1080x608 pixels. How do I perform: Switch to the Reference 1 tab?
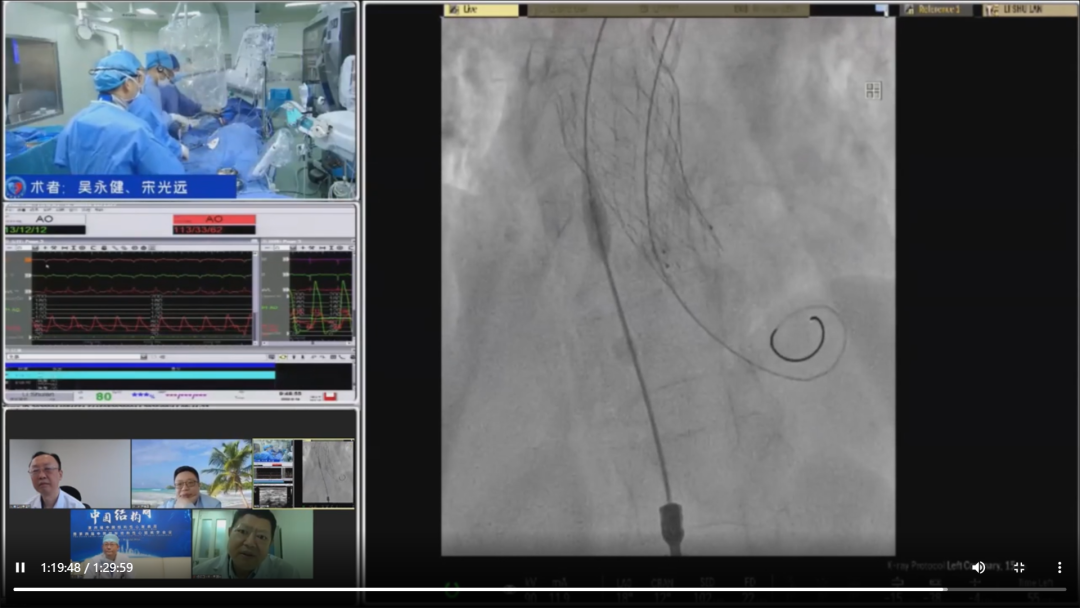click(x=937, y=10)
